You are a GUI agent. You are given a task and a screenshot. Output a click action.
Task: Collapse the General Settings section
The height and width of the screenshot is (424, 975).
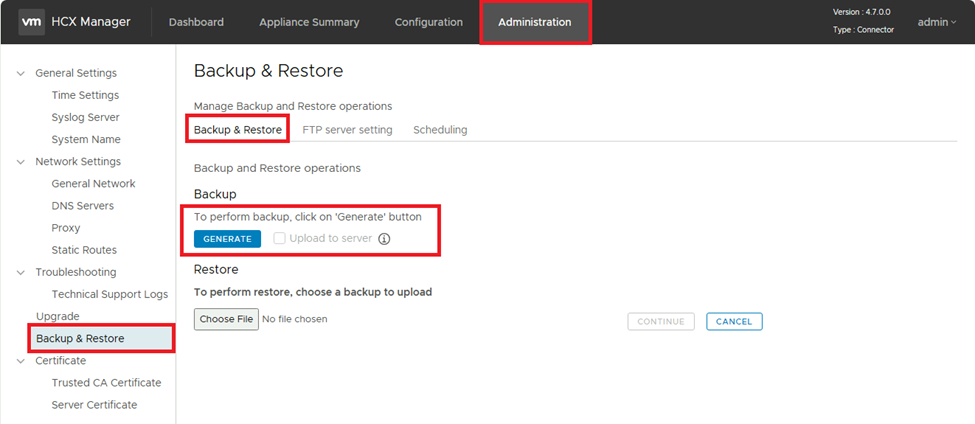tap(21, 73)
